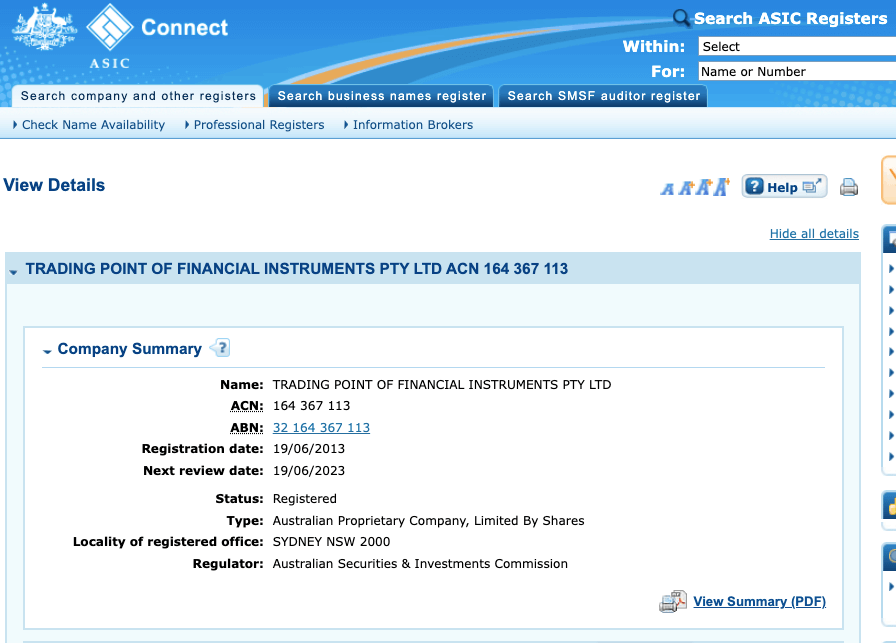Click the Name or Number search field
The height and width of the screenshot is (643, 896).
click(x=797, y=71)
